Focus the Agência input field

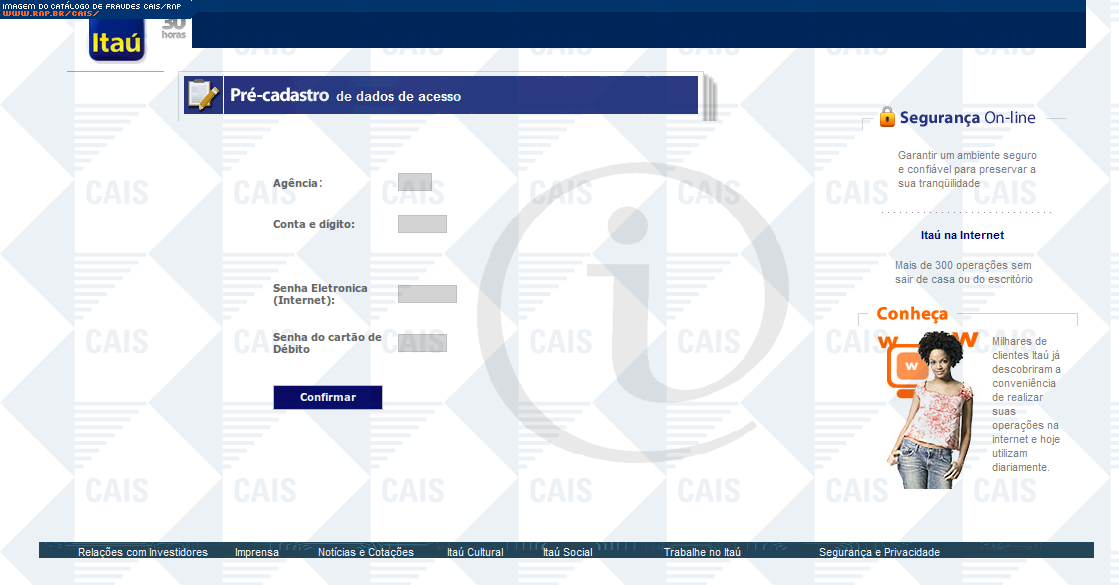coord(414,182)
